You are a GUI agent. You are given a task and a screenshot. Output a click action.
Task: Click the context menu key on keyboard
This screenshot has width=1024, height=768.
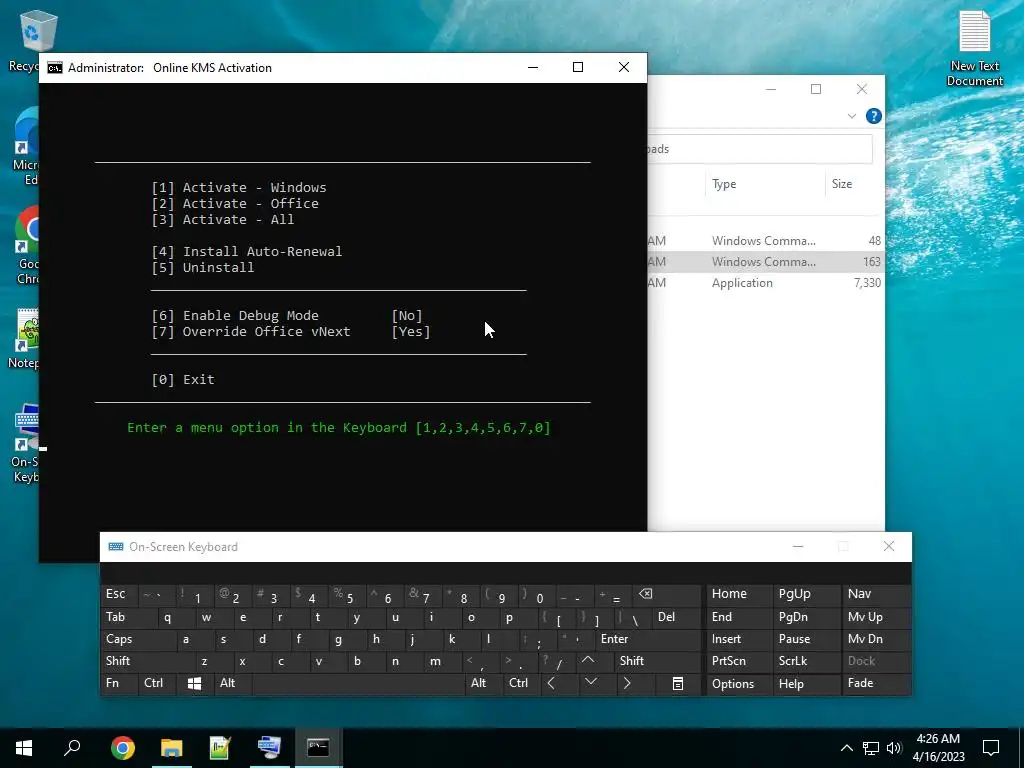click(678, 683)
